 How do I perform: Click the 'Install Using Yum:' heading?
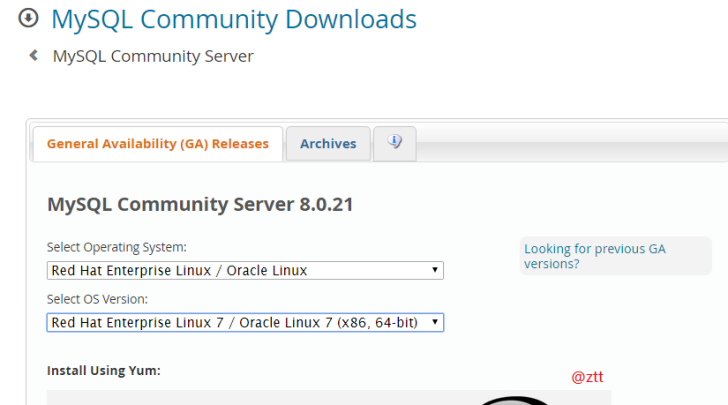pos(104,370)
